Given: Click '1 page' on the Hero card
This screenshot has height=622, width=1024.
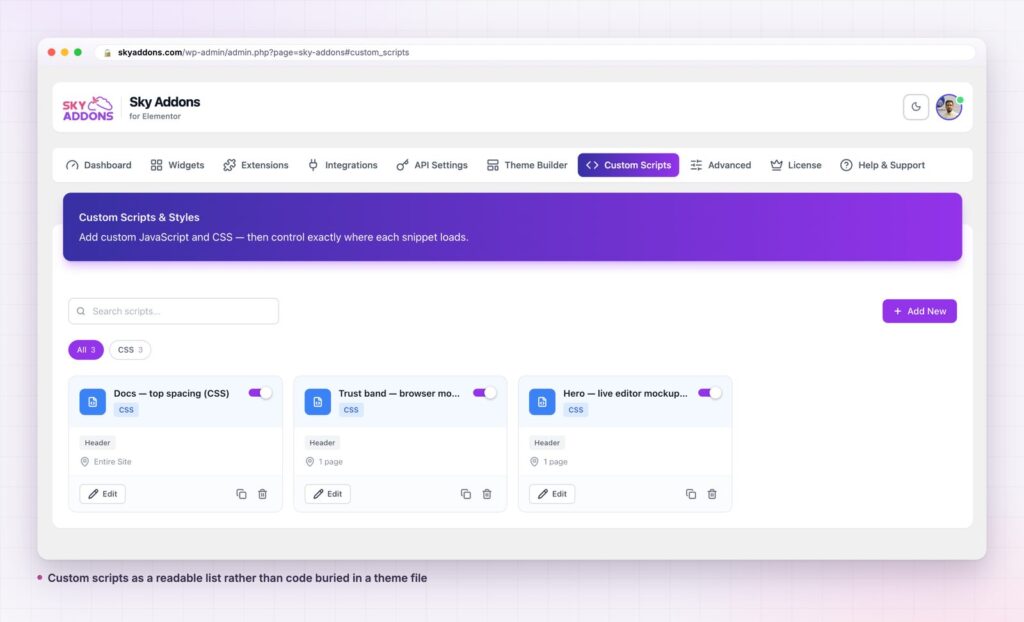Looking at the screenshot, I should 555,462.
